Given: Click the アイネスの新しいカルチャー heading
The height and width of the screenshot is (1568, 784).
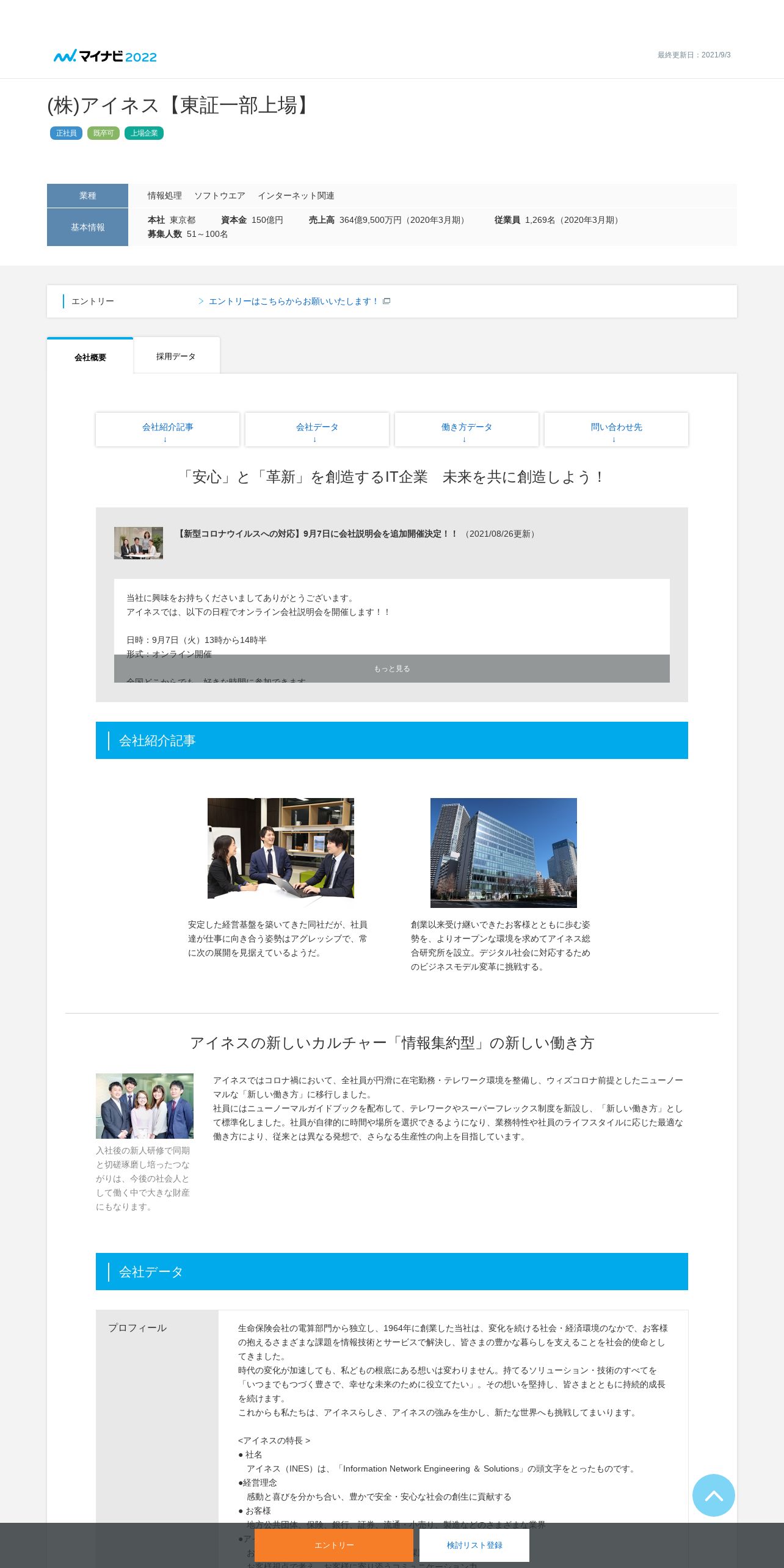Looking at the screenshot, I should 392,1043.
